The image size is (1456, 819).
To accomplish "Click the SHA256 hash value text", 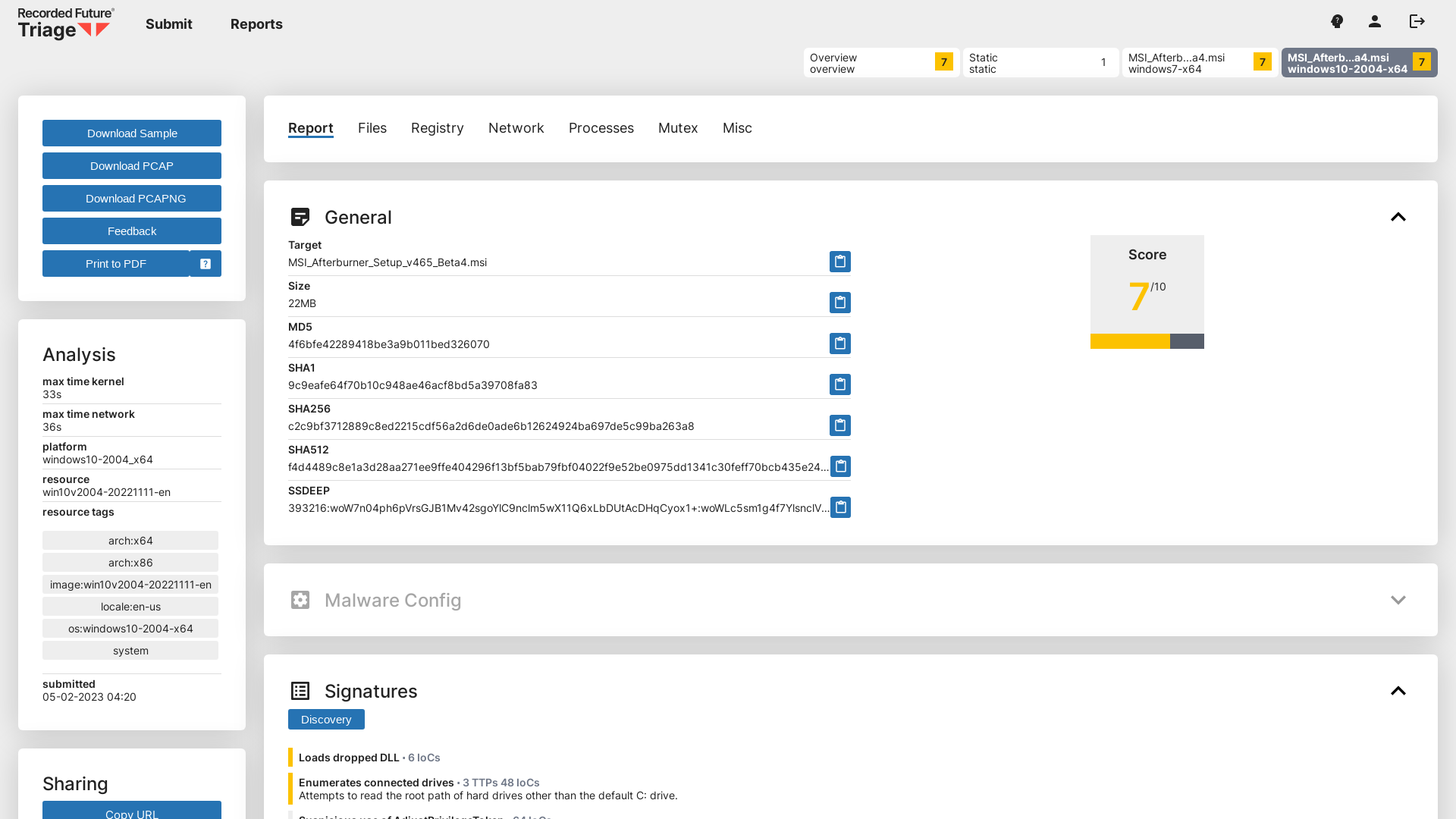I will 491,426.
